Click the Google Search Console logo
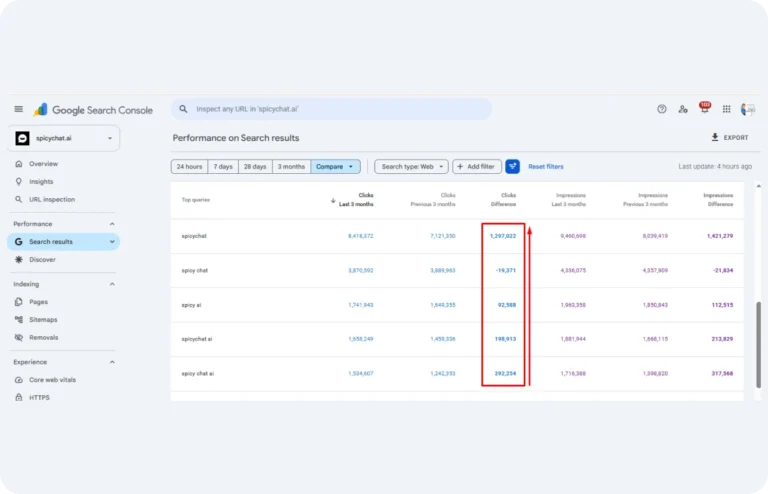 (93, 110)
